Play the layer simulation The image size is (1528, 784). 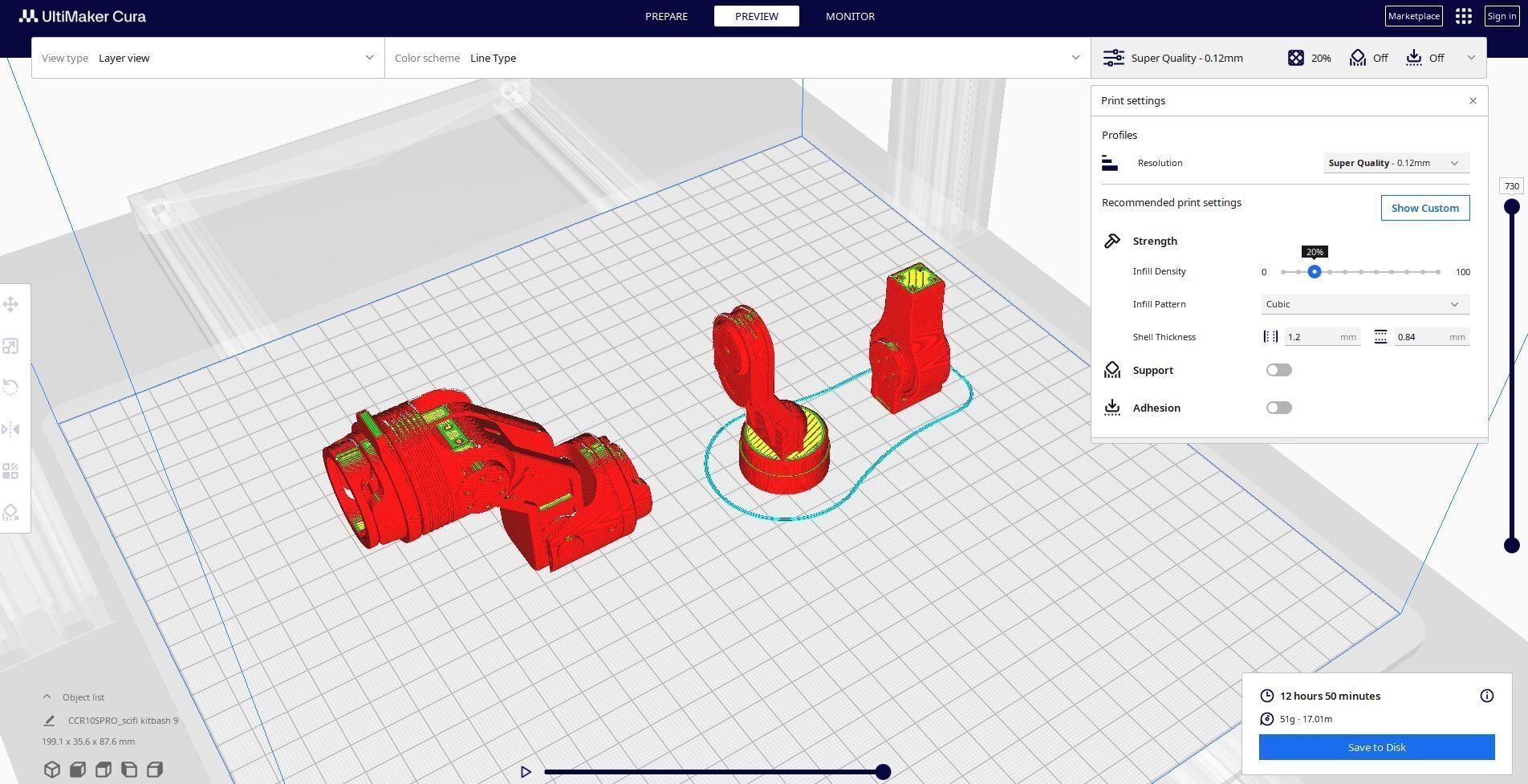tap(526, 772)
